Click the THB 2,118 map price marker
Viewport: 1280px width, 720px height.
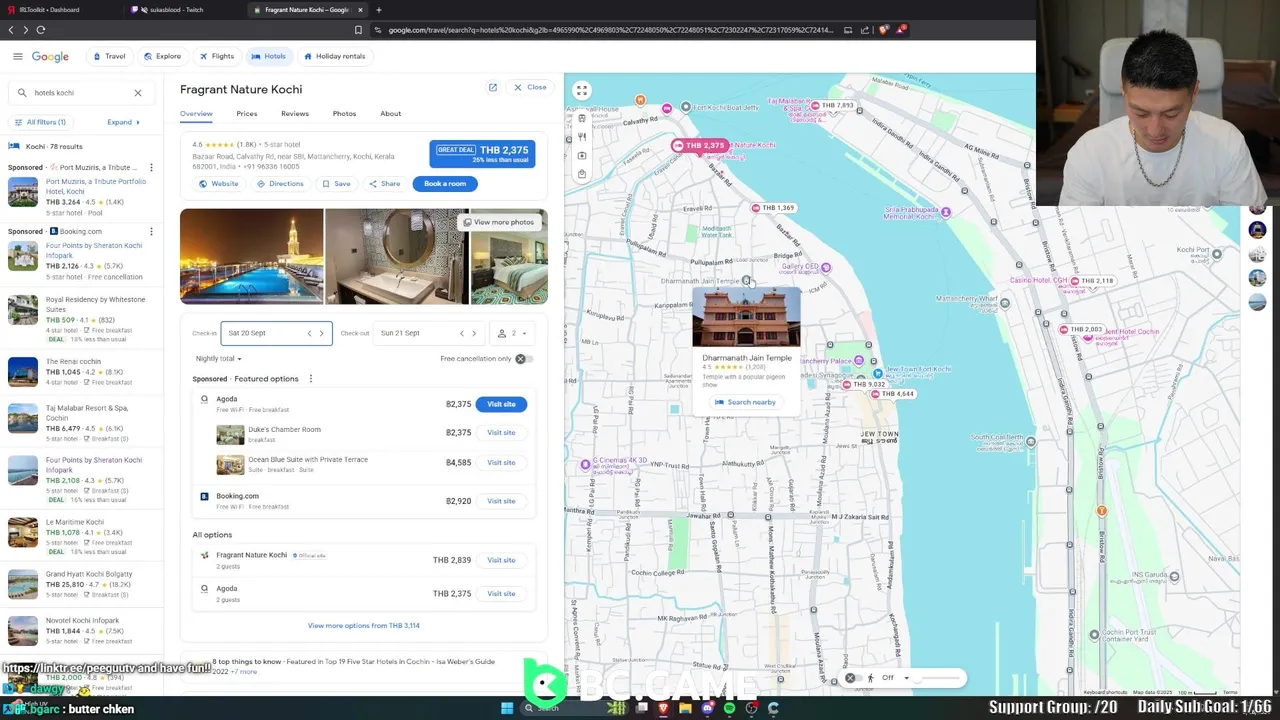(x=1092, y=281)
